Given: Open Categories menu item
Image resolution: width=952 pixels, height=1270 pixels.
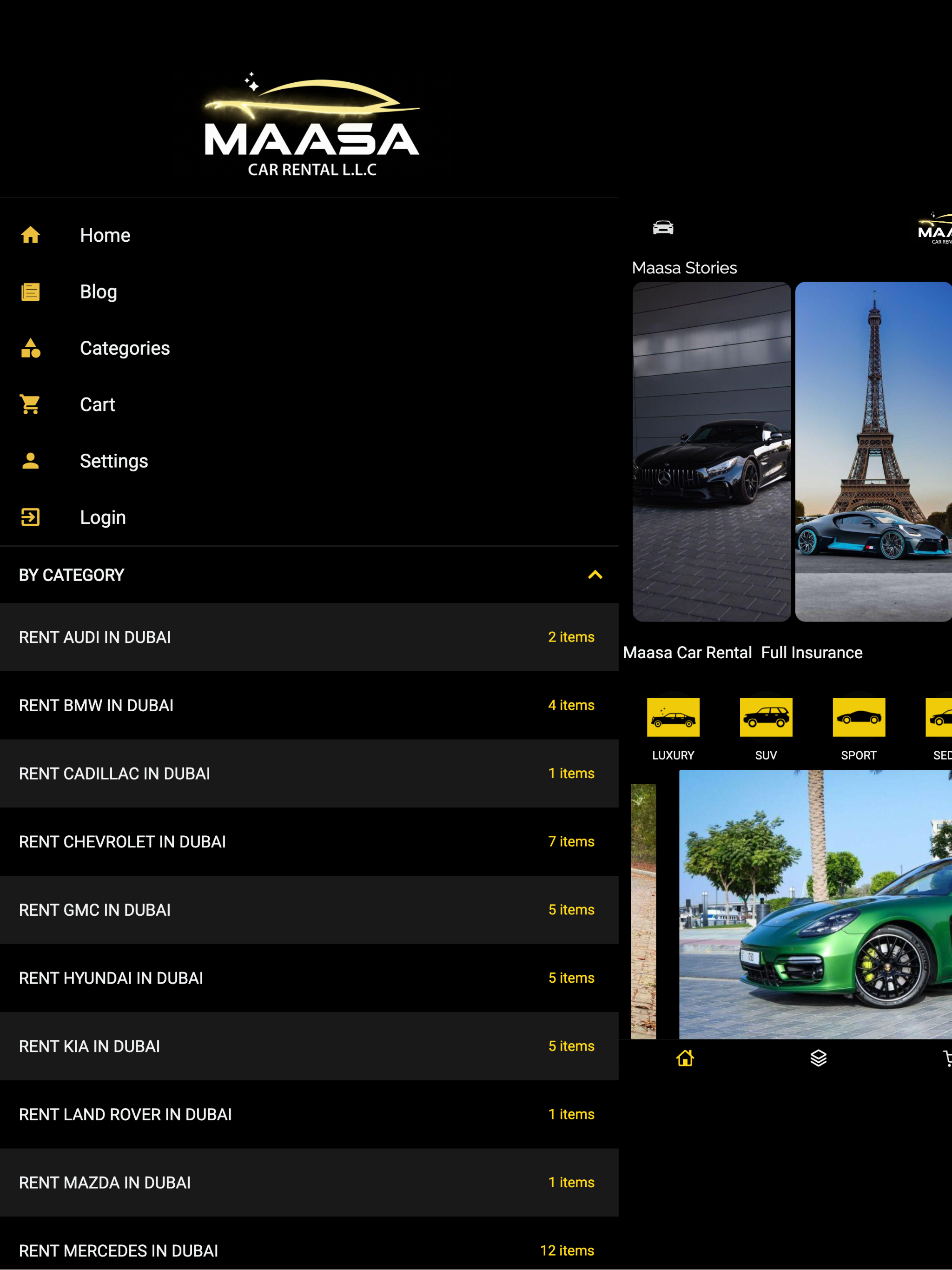Looking at the screenshot, I should click(x=309, y=348).
